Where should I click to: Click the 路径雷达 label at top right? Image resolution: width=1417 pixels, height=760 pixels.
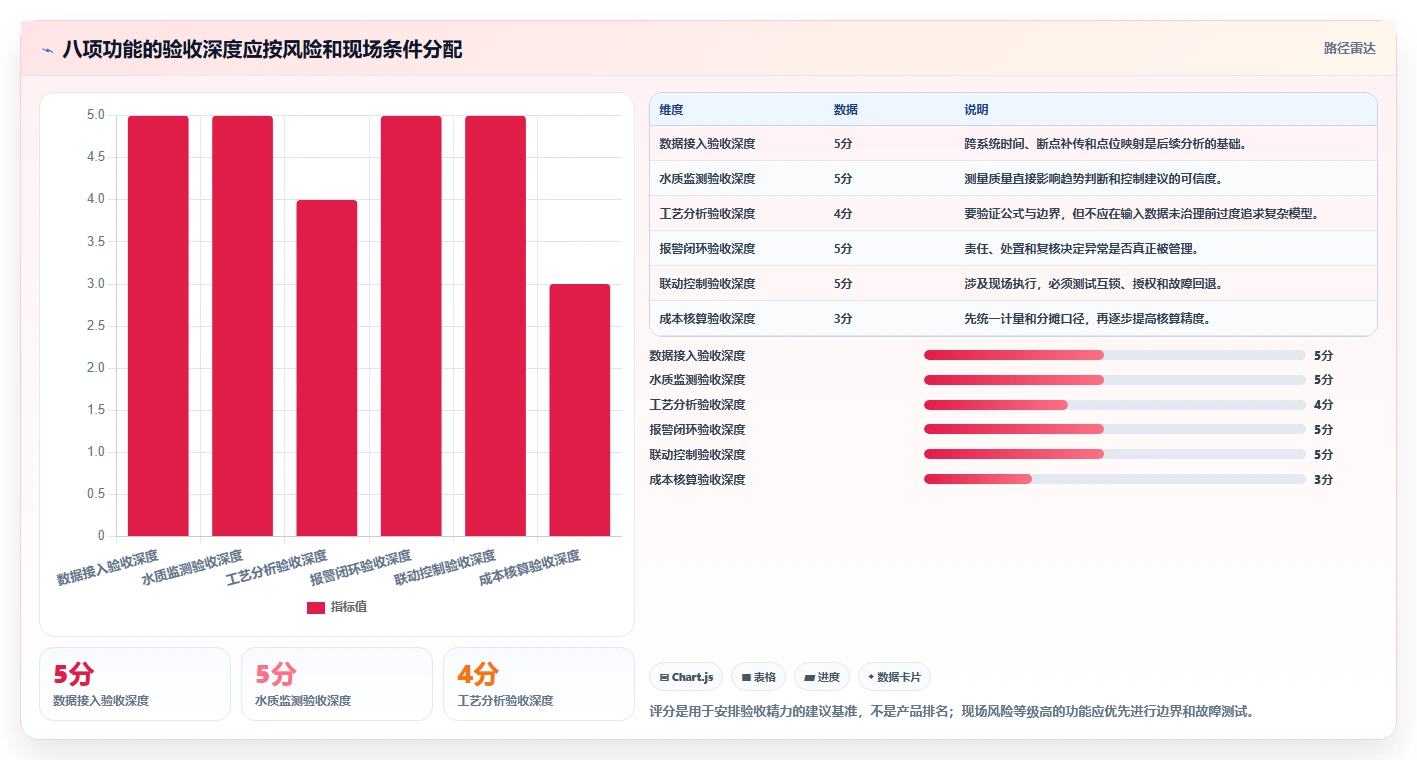tap(1349, 48)
